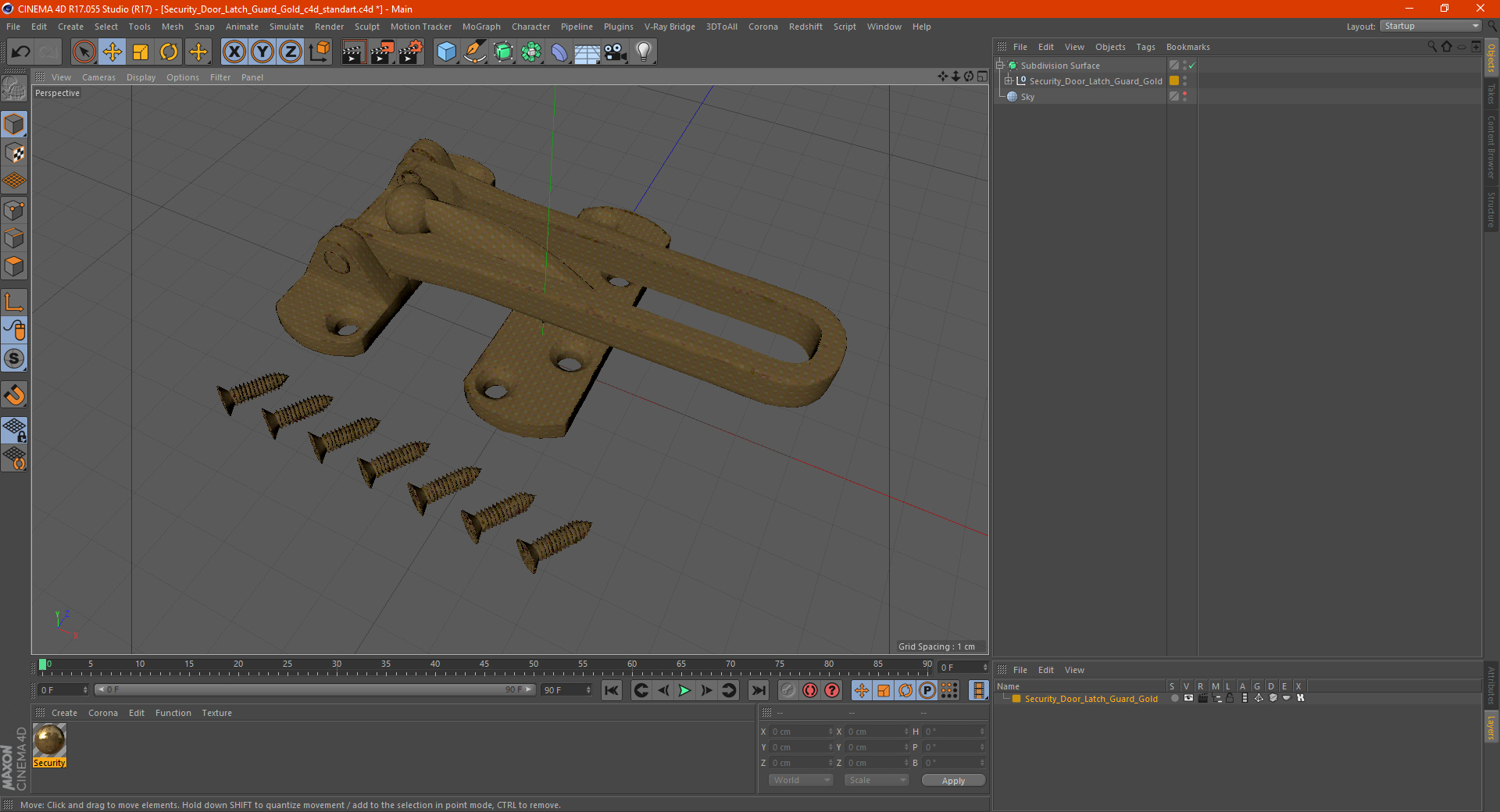The height and width of the screenshot is (812, 1500).
Task: Toggle Locked Workplane icon
Action: coord(14,429)
